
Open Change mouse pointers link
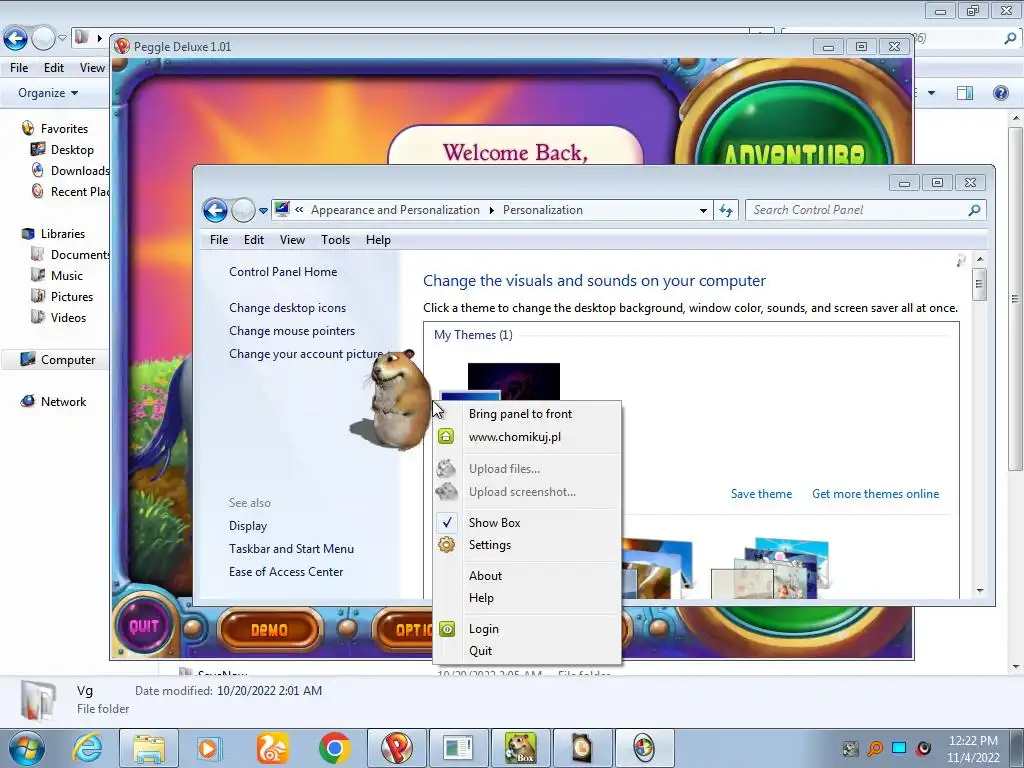[292, 330]
